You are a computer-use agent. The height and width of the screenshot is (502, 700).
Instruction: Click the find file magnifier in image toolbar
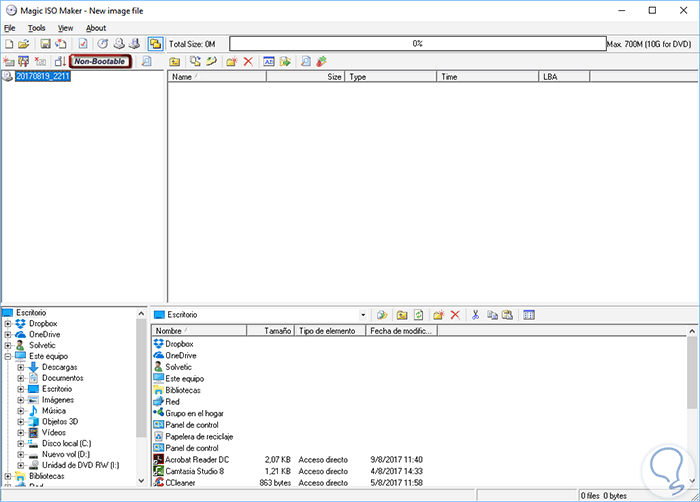(306, 61)
